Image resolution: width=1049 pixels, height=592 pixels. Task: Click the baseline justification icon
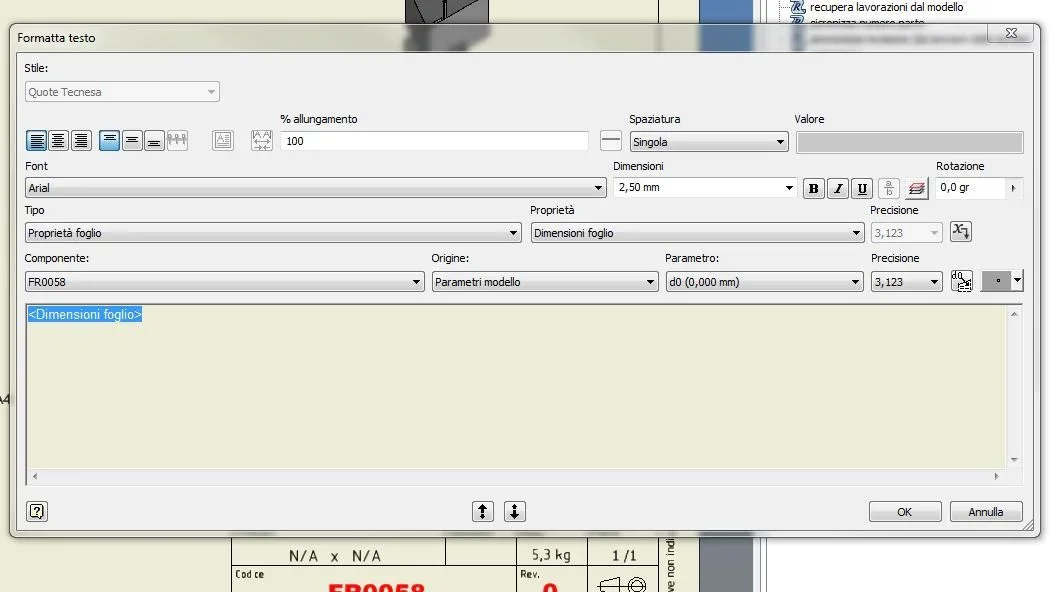177,140
